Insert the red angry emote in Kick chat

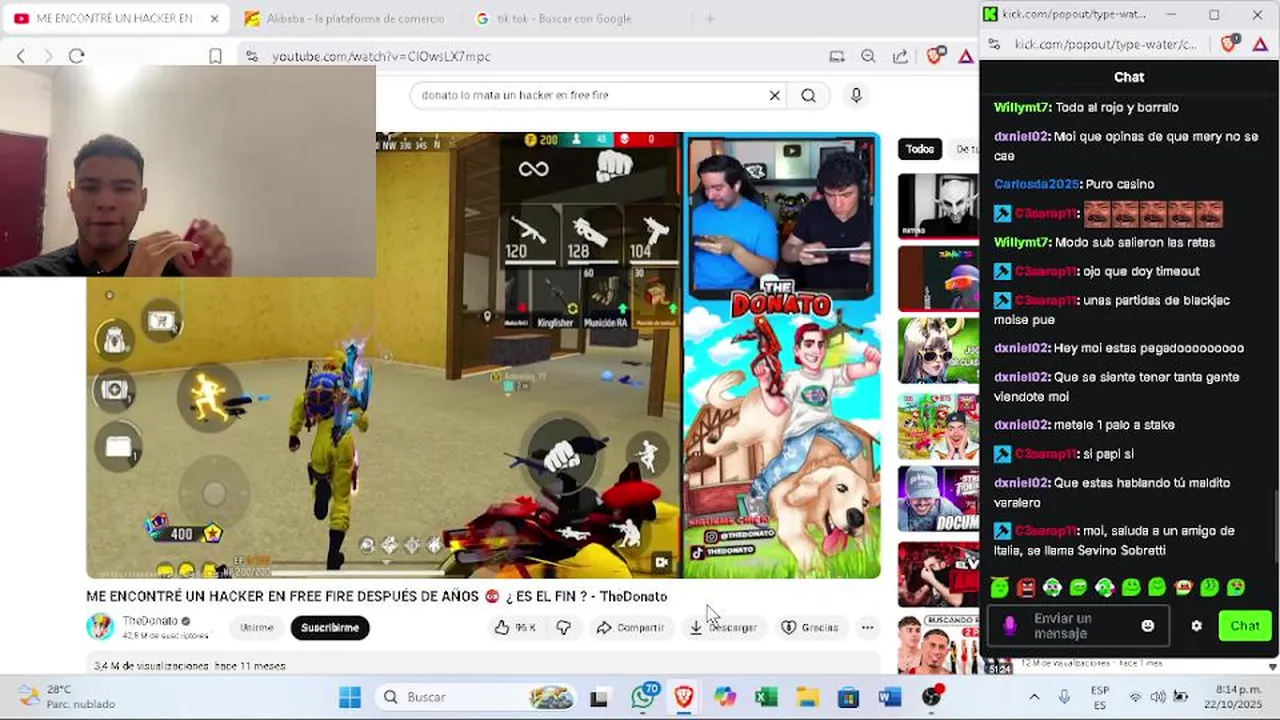pyautogui.click(x=1026, y=587)
